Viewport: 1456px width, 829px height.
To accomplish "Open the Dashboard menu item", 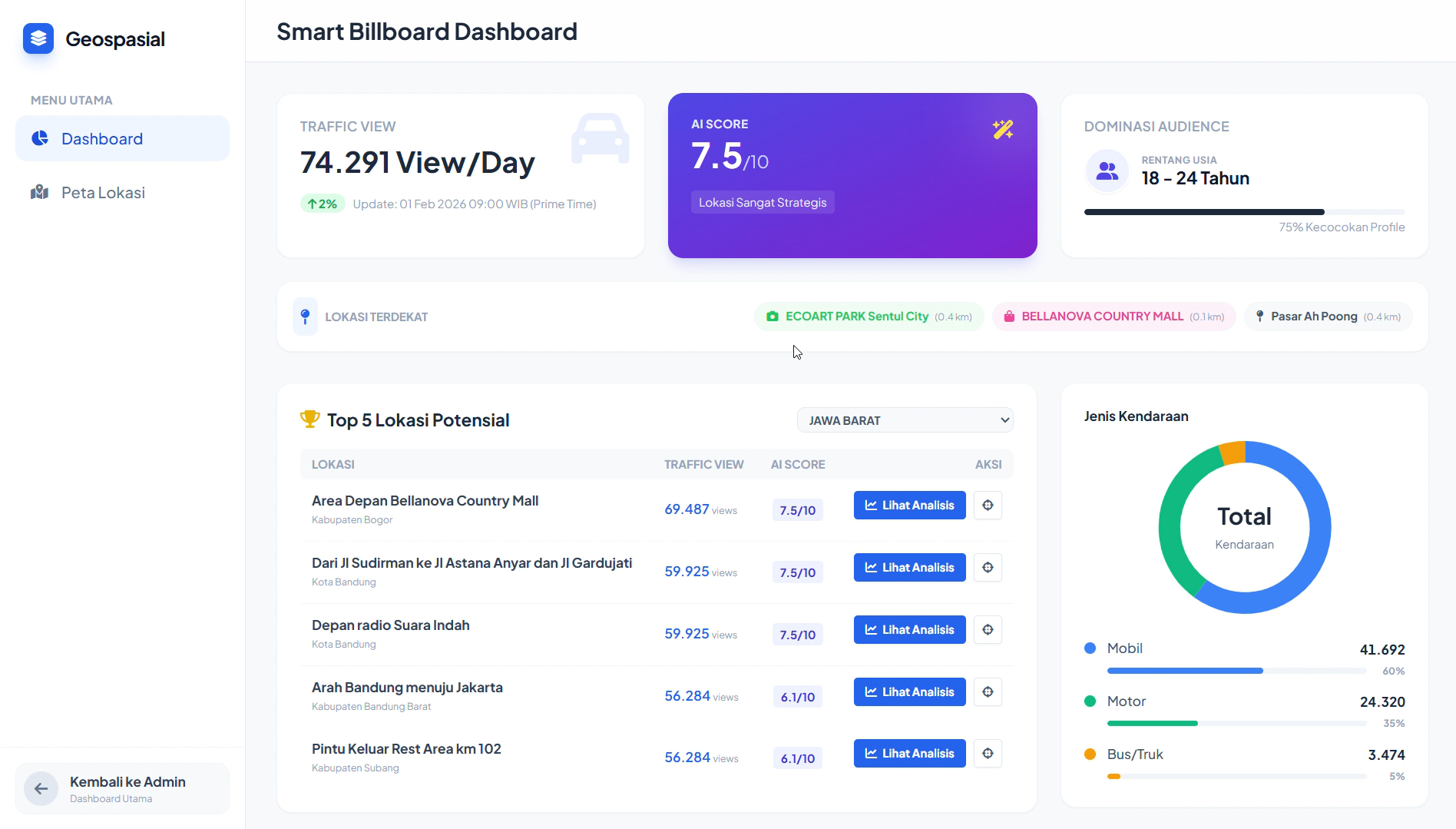I will tap(123, 139).
